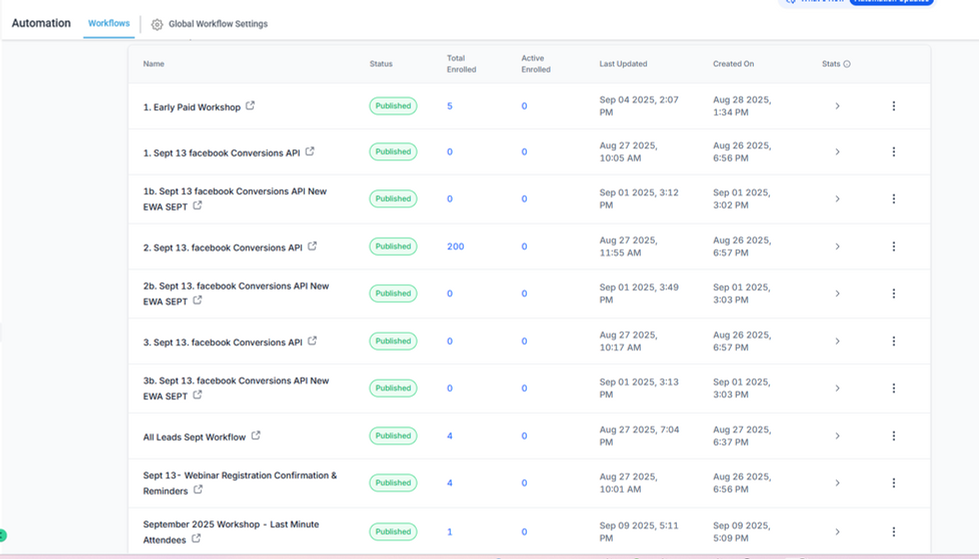979x559 pixels.
Task: Open September 2025 Workshop - Last Minute Attendees
Action: coord(231,532)
